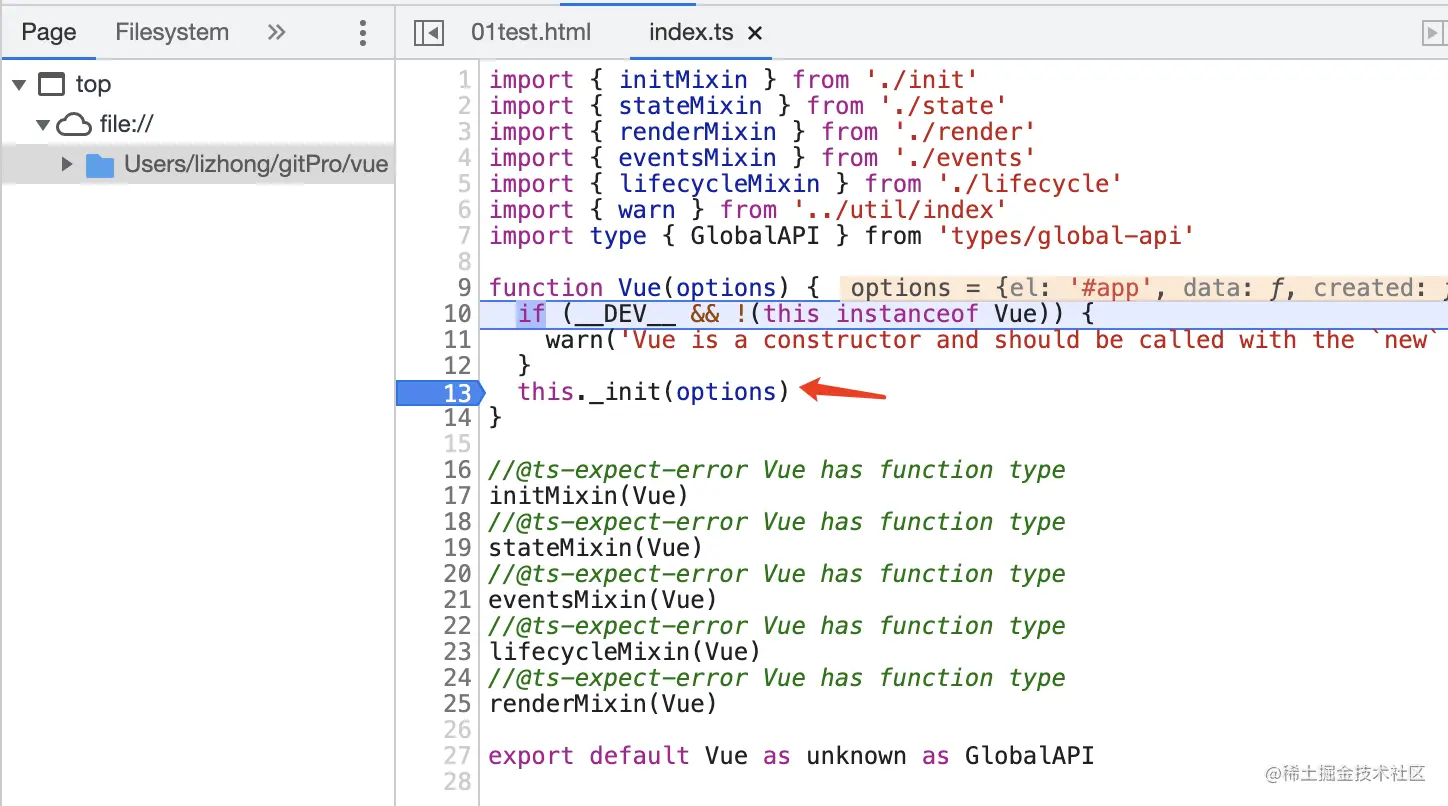Image resolution: width=1448 pixels, height=806 pixels.
Task: Select the Users/lizhong/gitPro/vue folder label
Action: click(256, 165)
